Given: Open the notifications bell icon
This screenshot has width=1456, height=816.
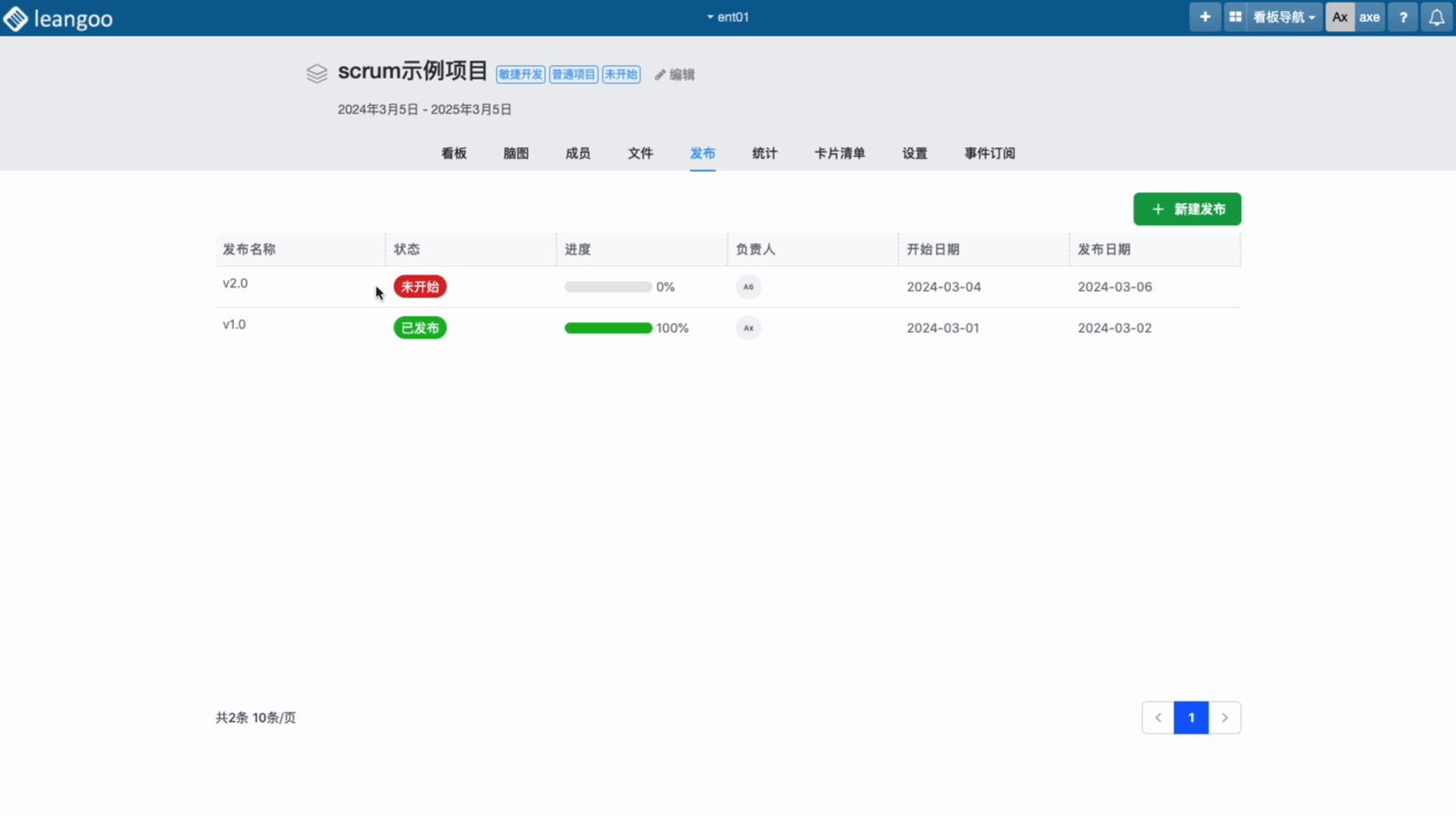Looking at the screenshot, I should click(x=1436, y=17).
